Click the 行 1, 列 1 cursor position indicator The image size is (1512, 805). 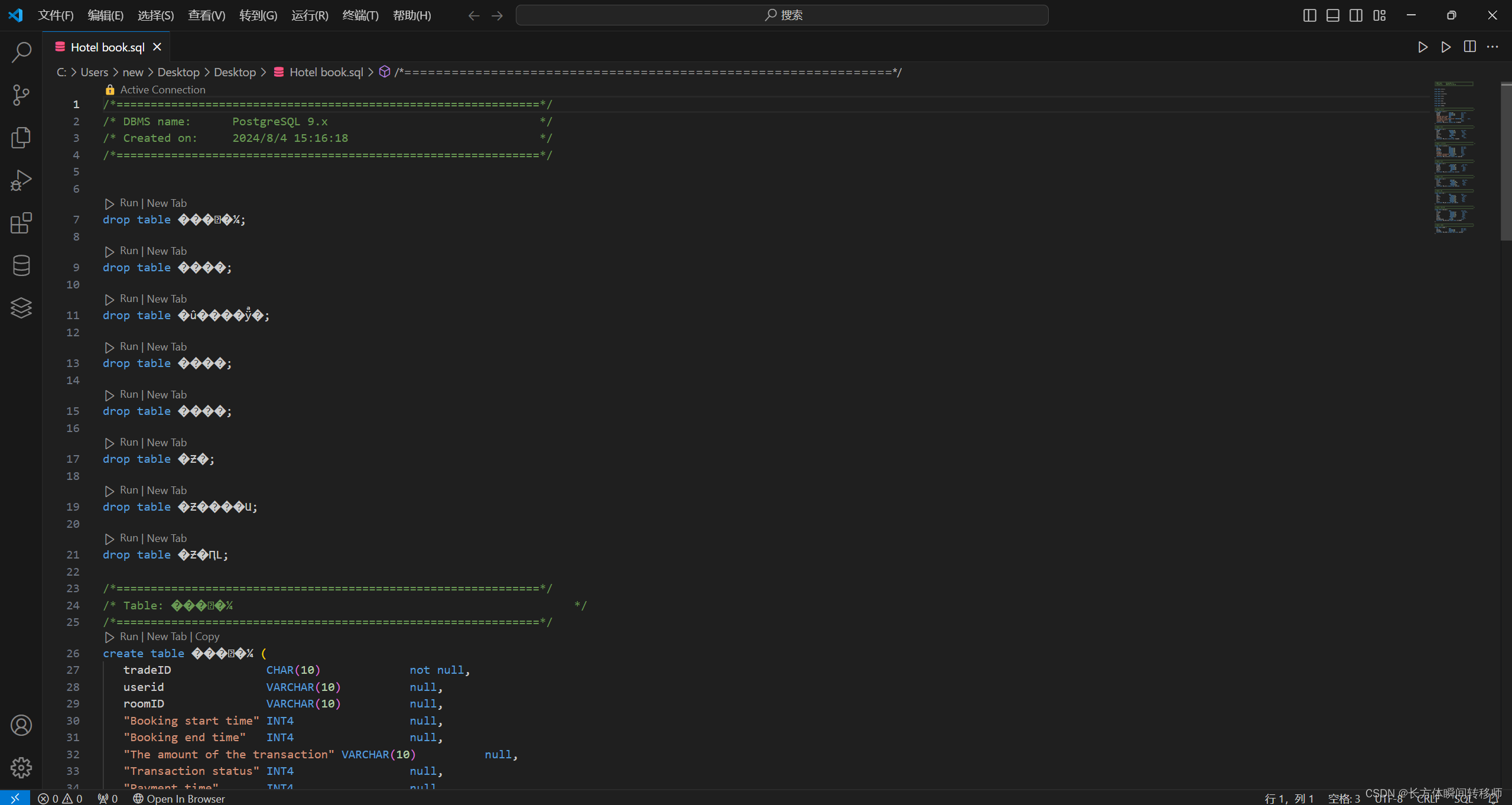coord(1289,798)
